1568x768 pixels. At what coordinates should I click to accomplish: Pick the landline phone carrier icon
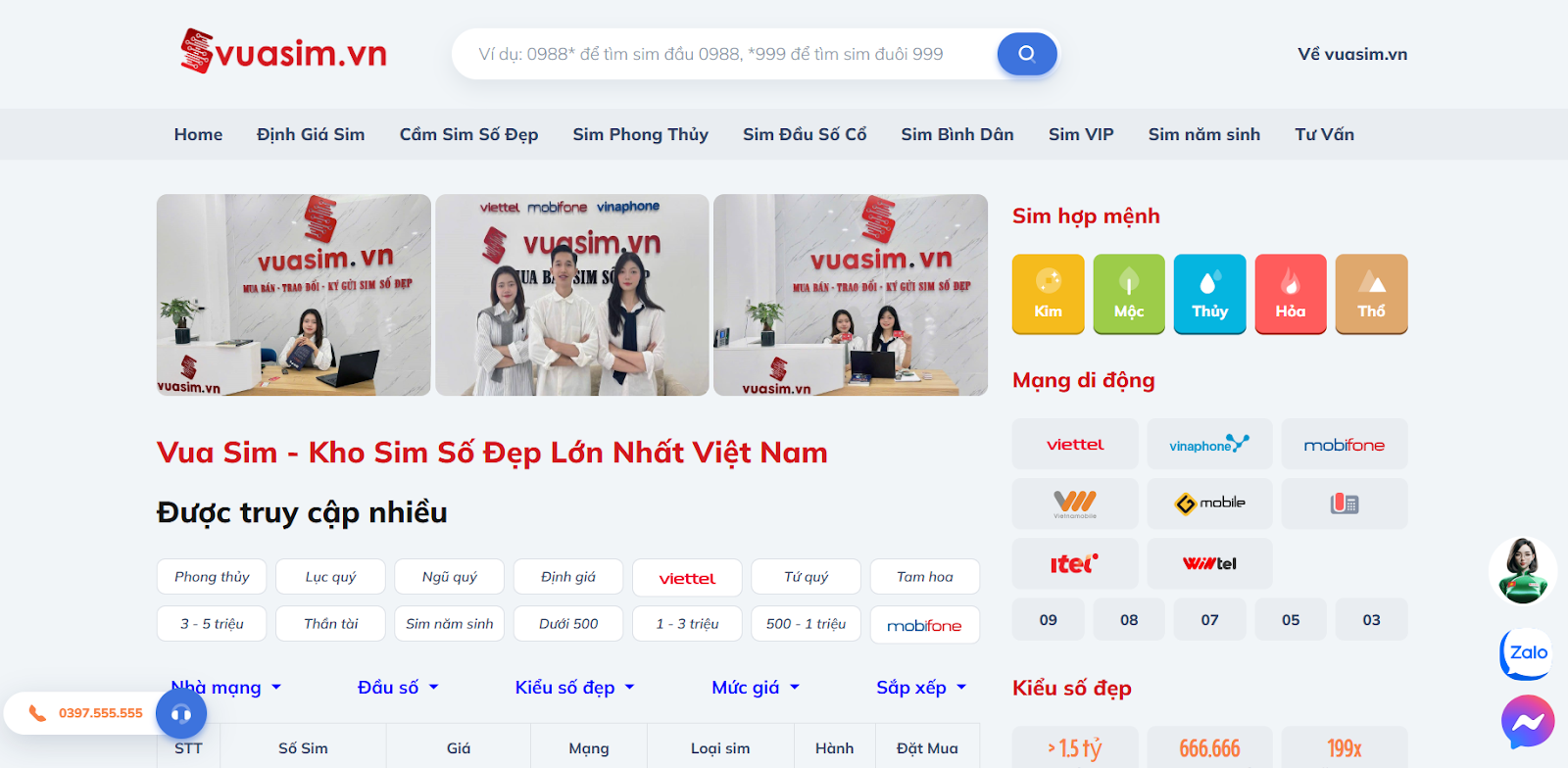[1344, 504]
